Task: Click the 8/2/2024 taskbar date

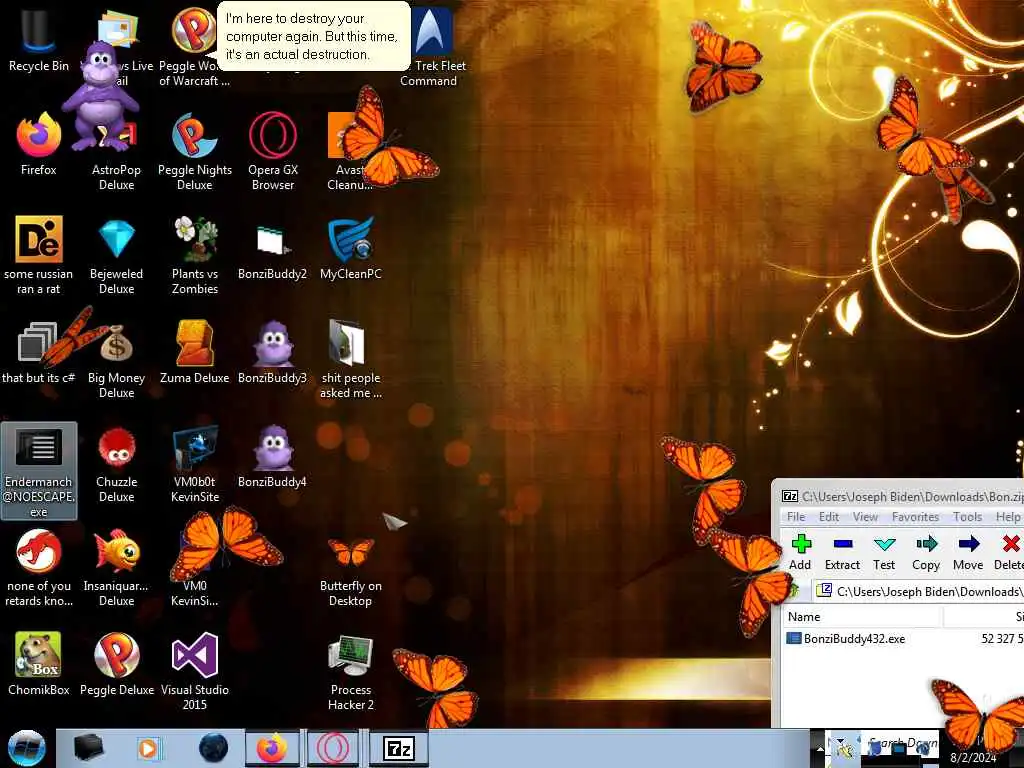Action: pos(973,758)
